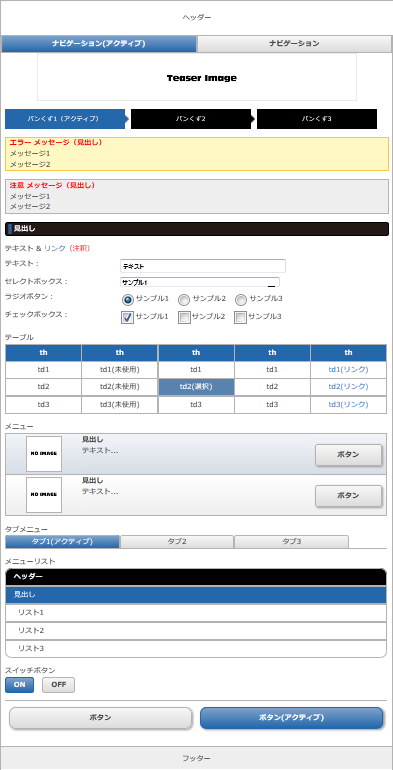393x770 pixels.
Task: Click the Teaser Image banner
Action: coord(197,77)
